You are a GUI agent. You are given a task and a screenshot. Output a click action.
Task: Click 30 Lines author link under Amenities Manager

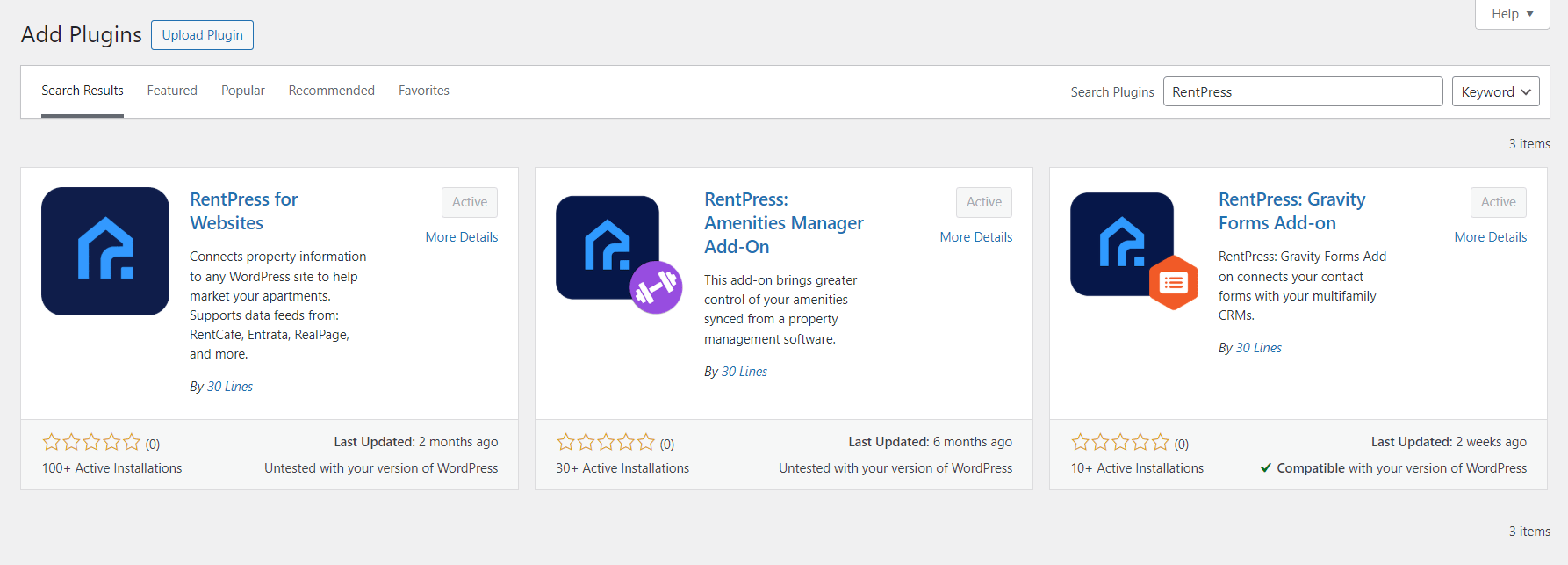[744, 372]
